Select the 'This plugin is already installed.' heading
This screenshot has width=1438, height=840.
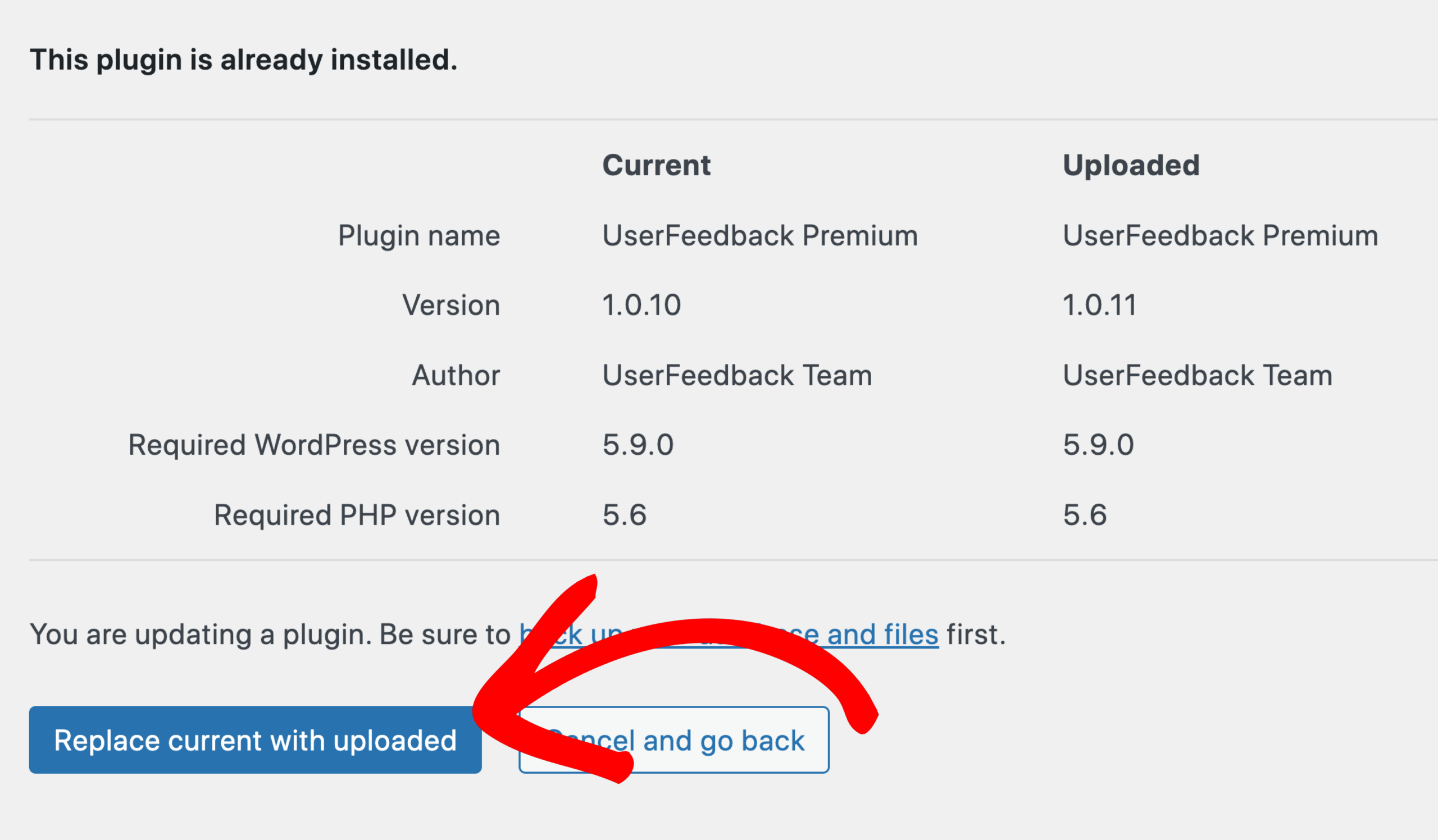(244, 60)
